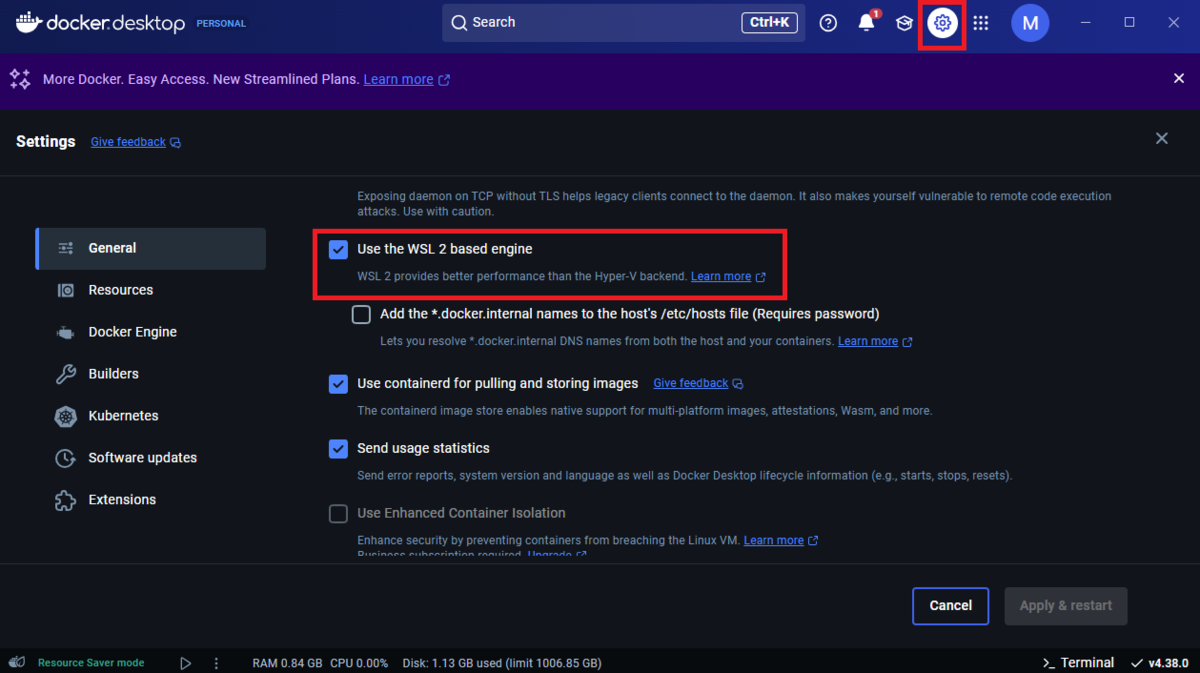Click the Resource Saver mode label
Screen dimensions: 1200x673
tap(91, 663)
